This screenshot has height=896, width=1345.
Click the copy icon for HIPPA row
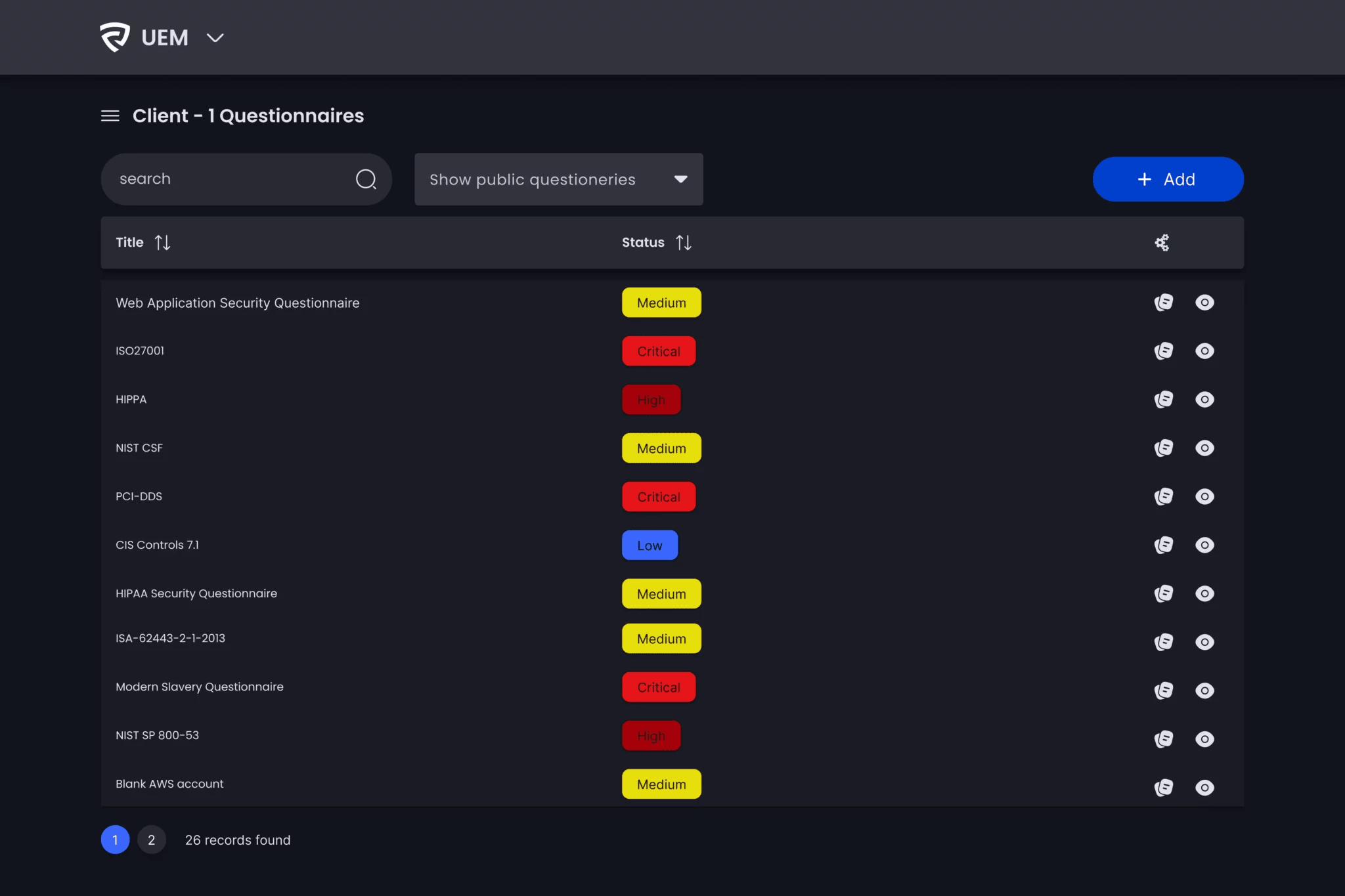click(1164, 400)
